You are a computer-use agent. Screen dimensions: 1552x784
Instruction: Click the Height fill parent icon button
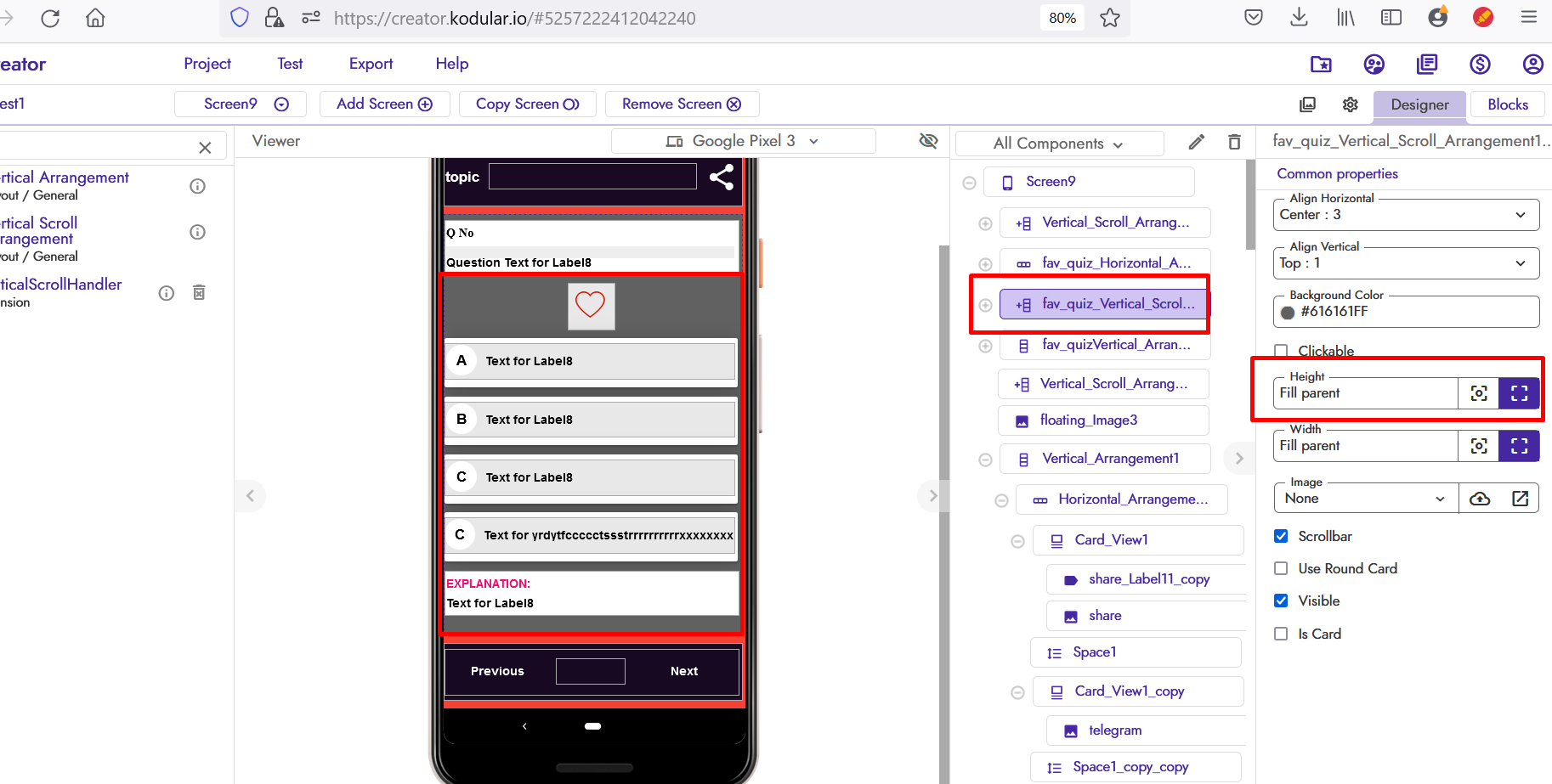coord(1519,393)
